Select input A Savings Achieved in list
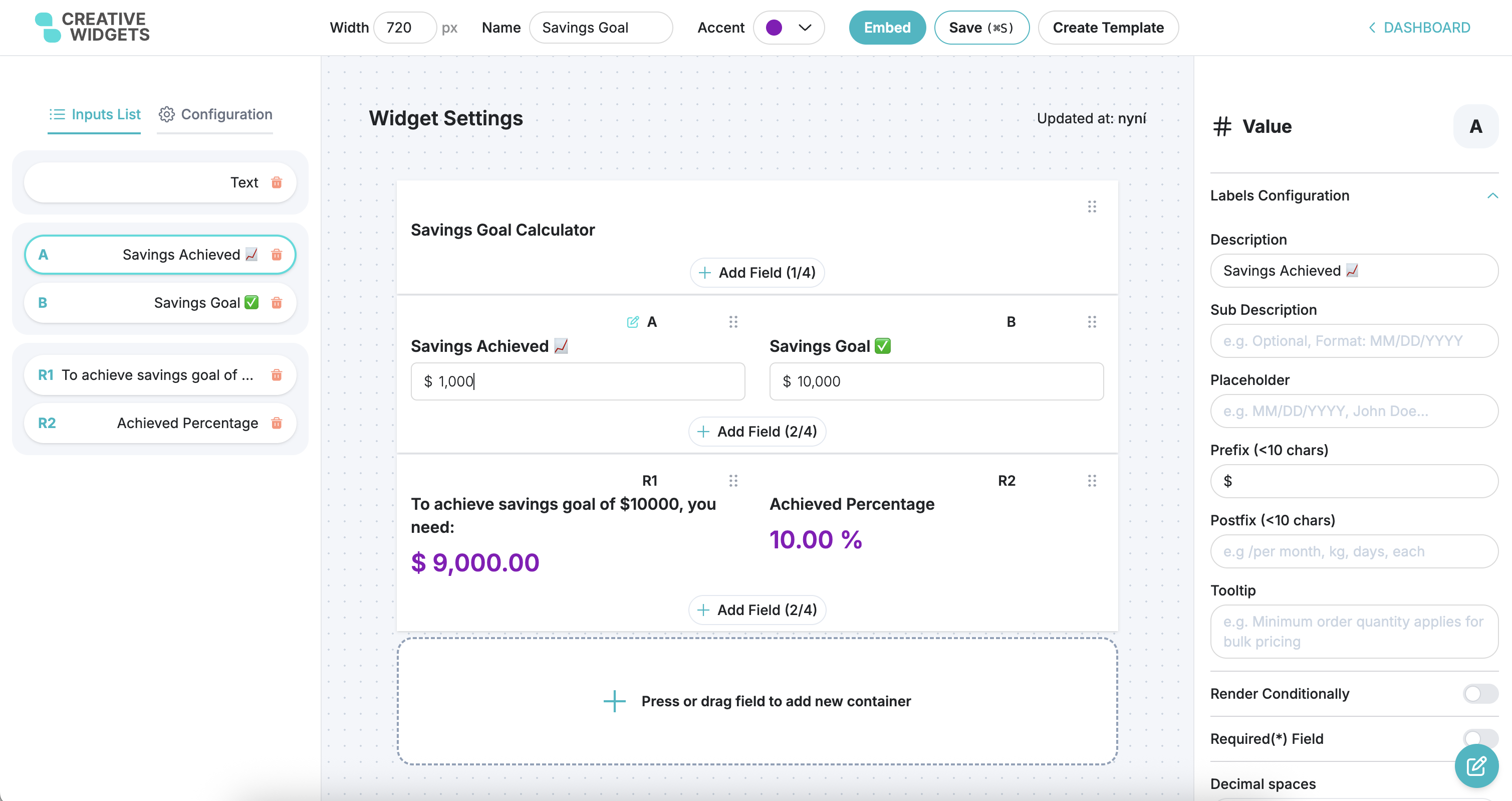Viewport: 1512px width, 801px height. tap(160, 254)
